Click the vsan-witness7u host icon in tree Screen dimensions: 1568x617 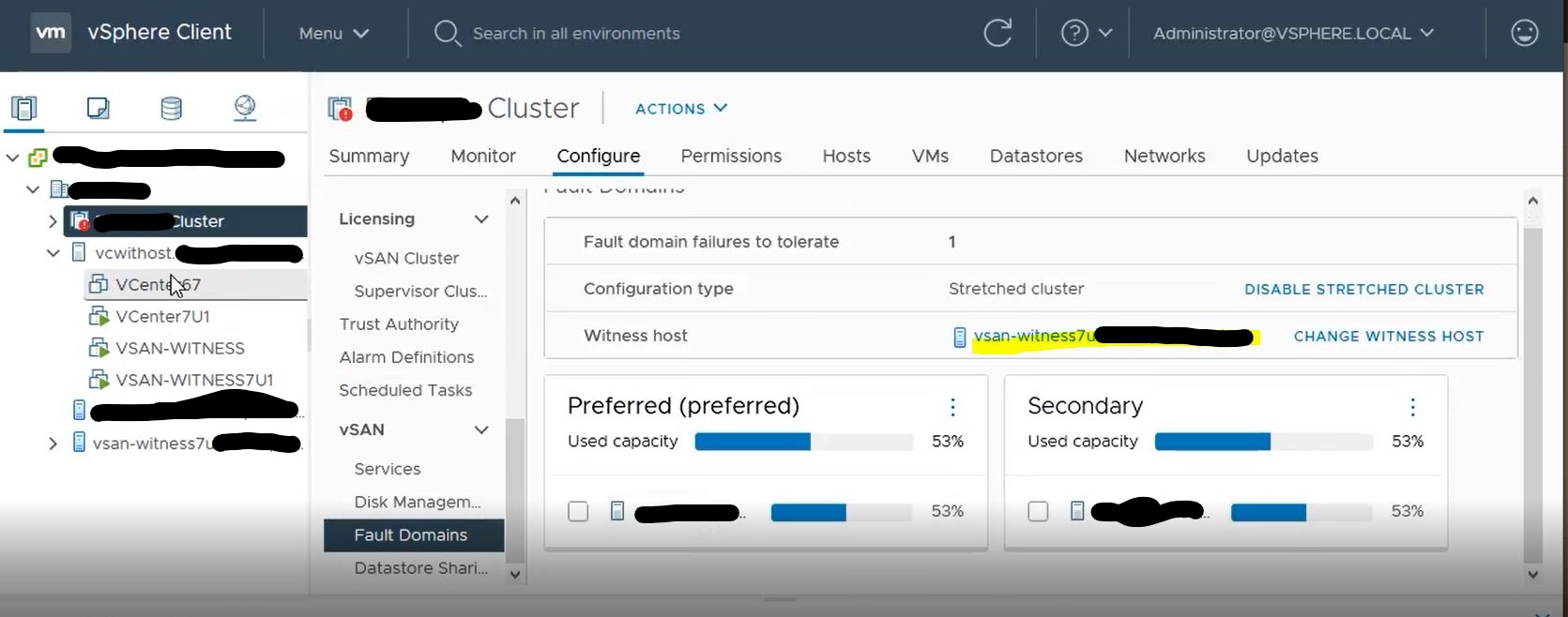(x=79, y=442)
